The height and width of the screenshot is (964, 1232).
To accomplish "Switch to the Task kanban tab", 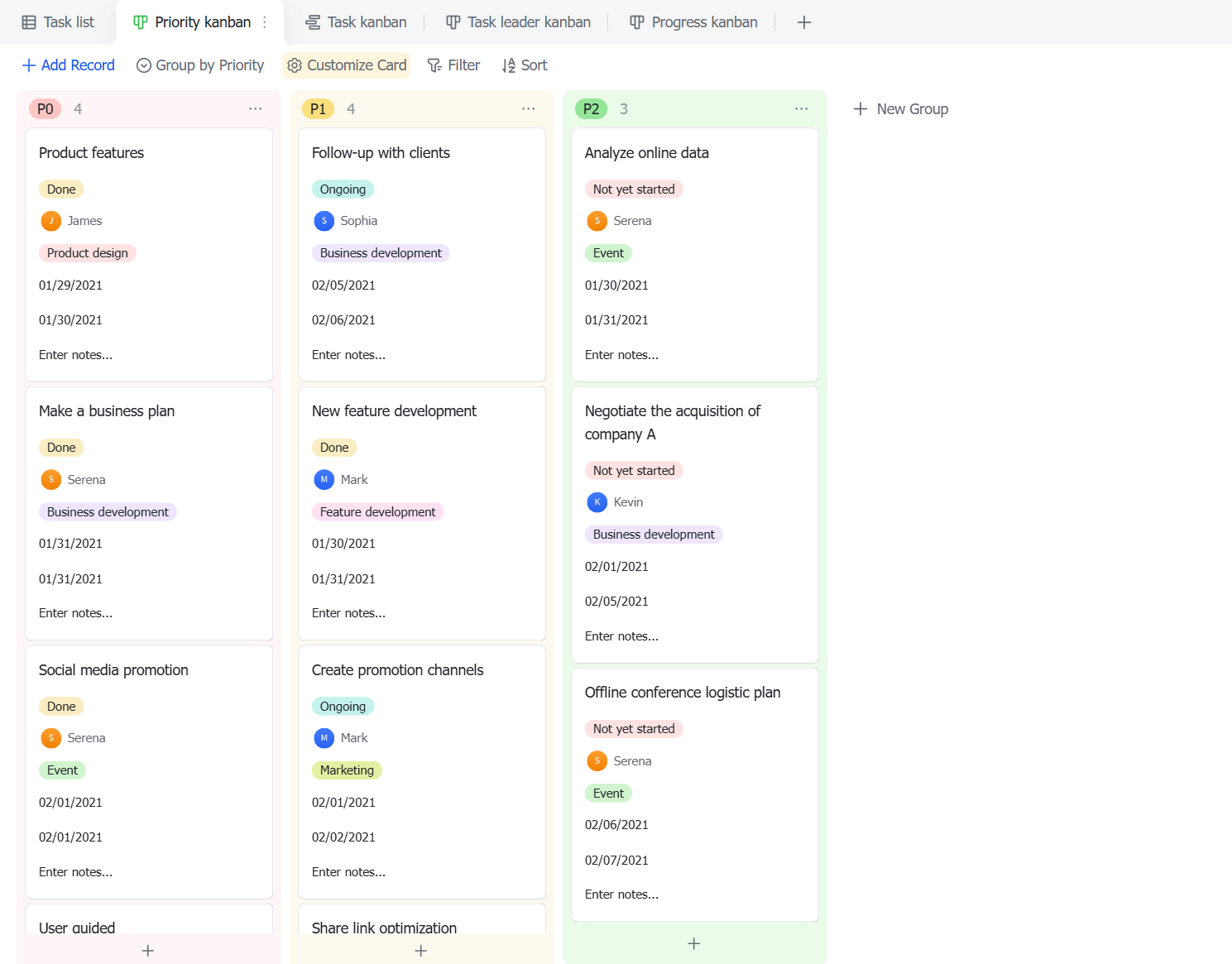I will point(356,22).
